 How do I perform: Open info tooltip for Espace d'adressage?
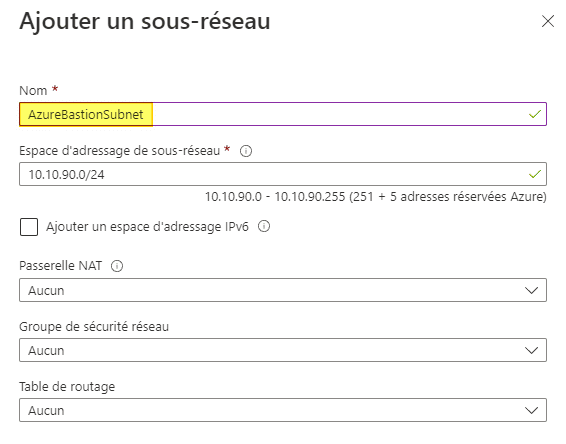(246, 151)
